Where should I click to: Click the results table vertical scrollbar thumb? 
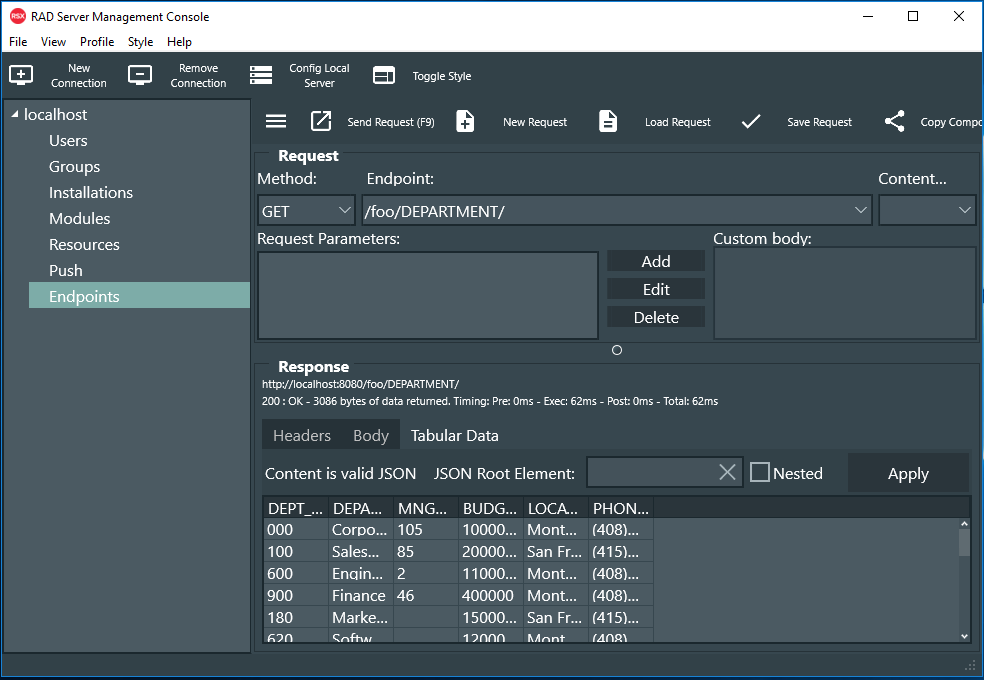(964, 543)
